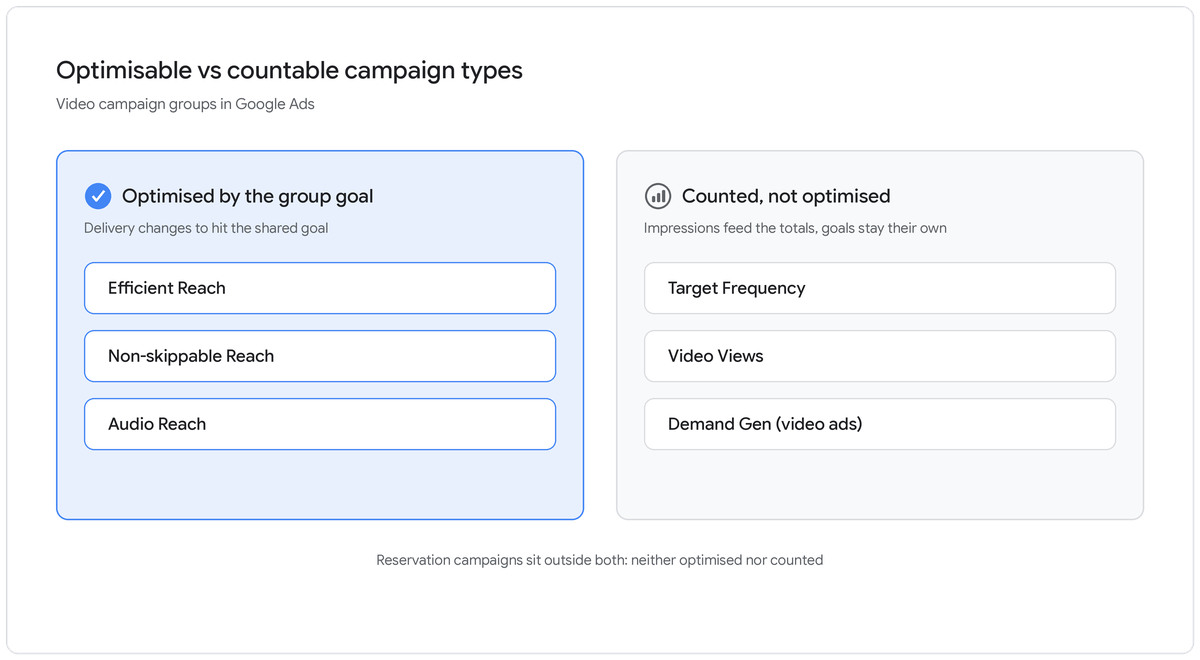Click the heading 'Optimised by the group goal'

tap(247, 196)
